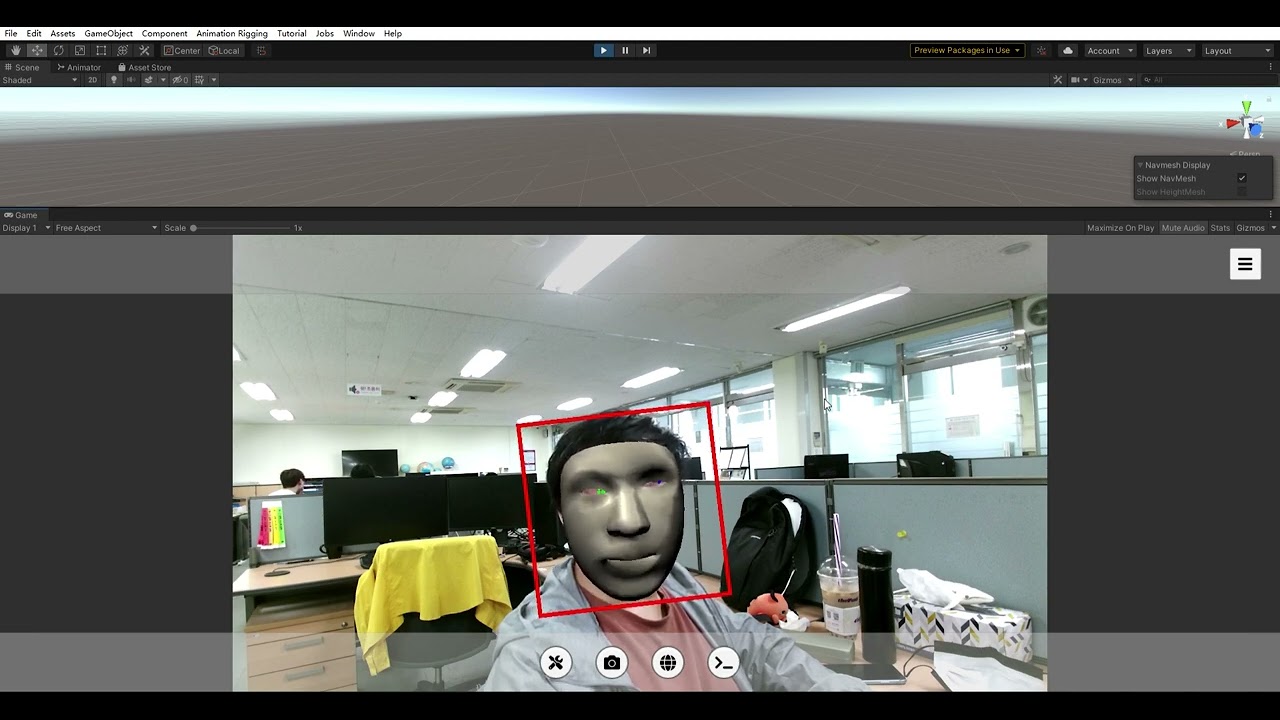
Task: Open Preview Packages in Use dropdown
Action: pos(967,50)
